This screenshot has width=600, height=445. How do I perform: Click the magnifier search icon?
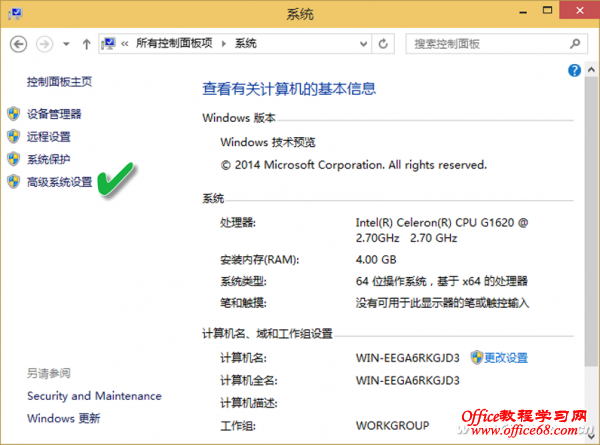click(575, 44)
